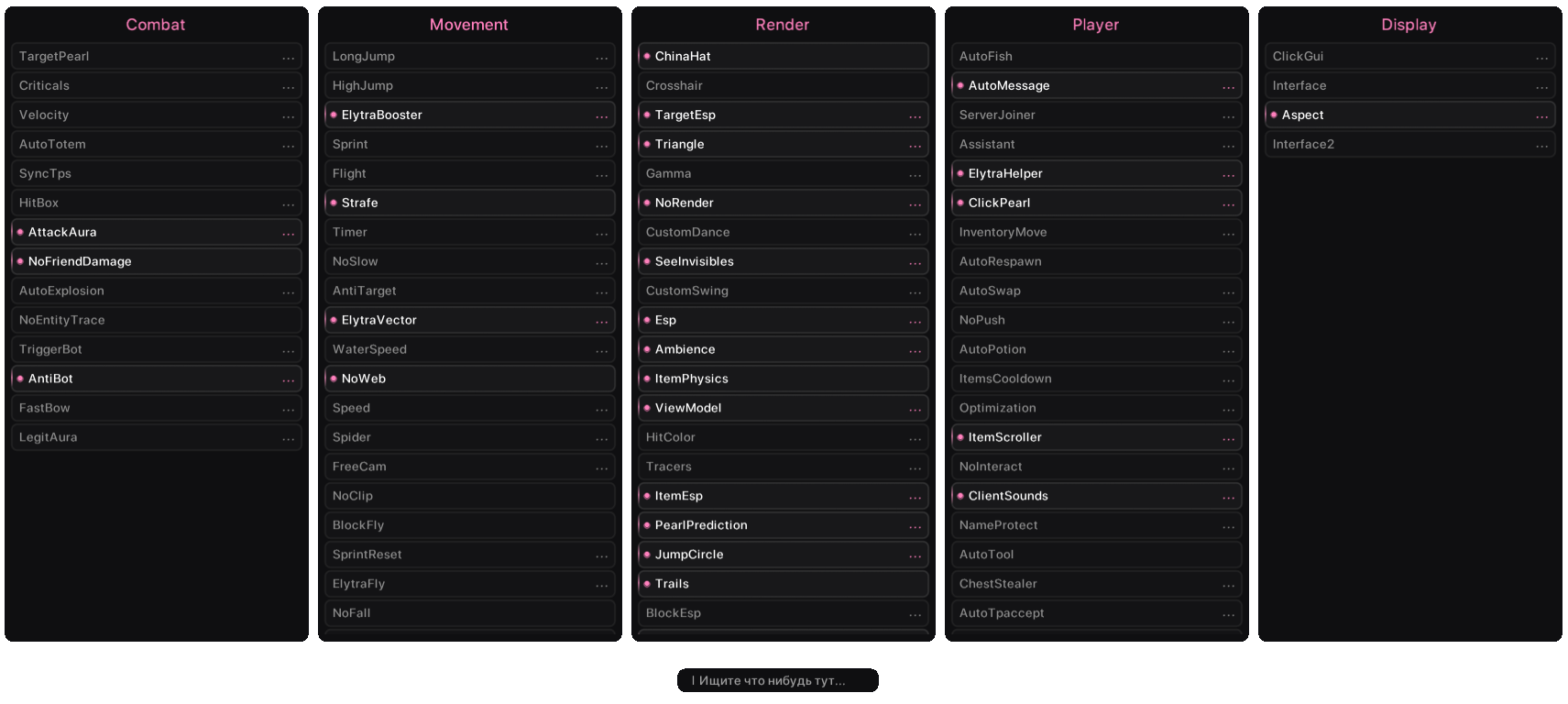Select the Display category header

[x=1409, y=25]
